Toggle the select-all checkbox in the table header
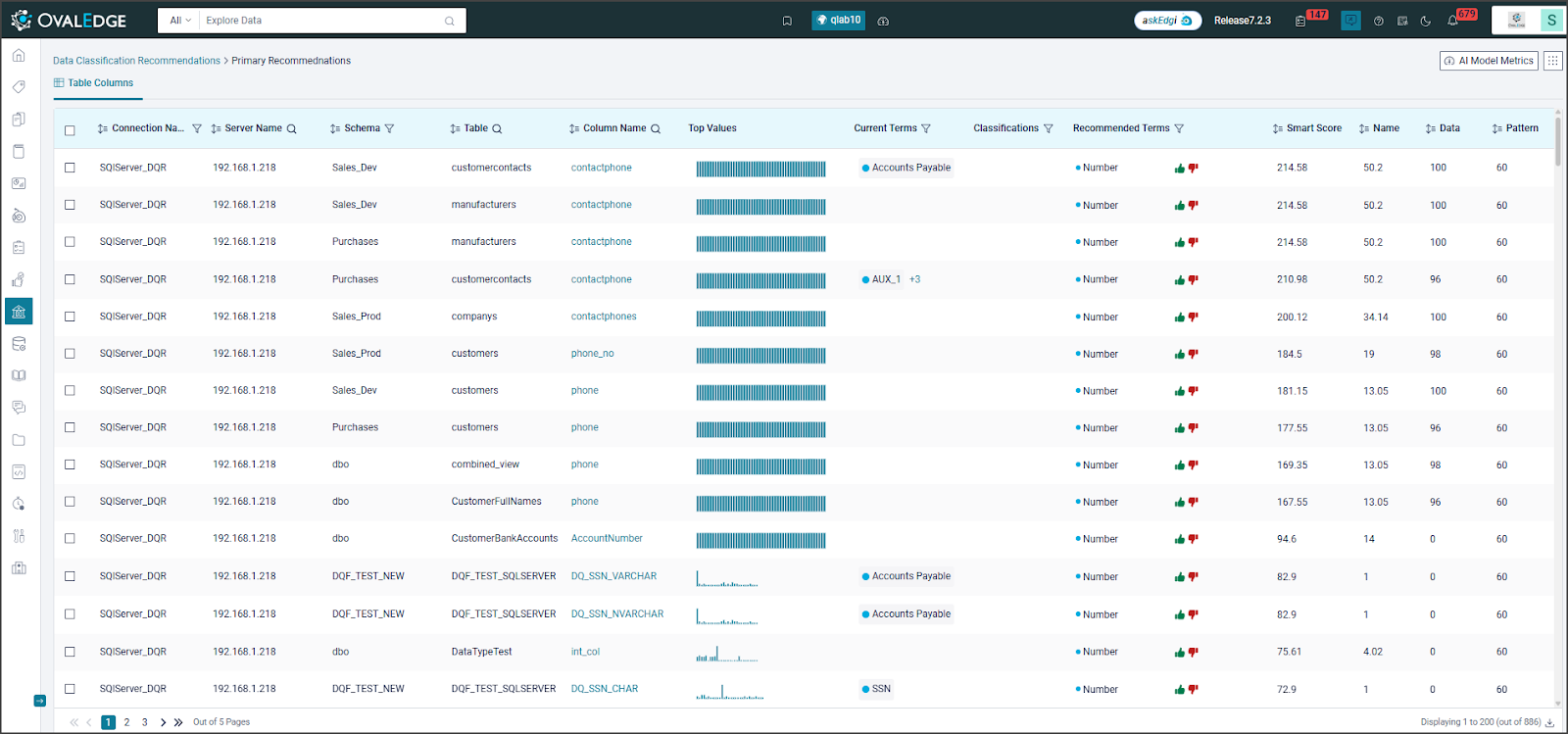This screenshot has height=734, width=1568. [x=70, y=129]
